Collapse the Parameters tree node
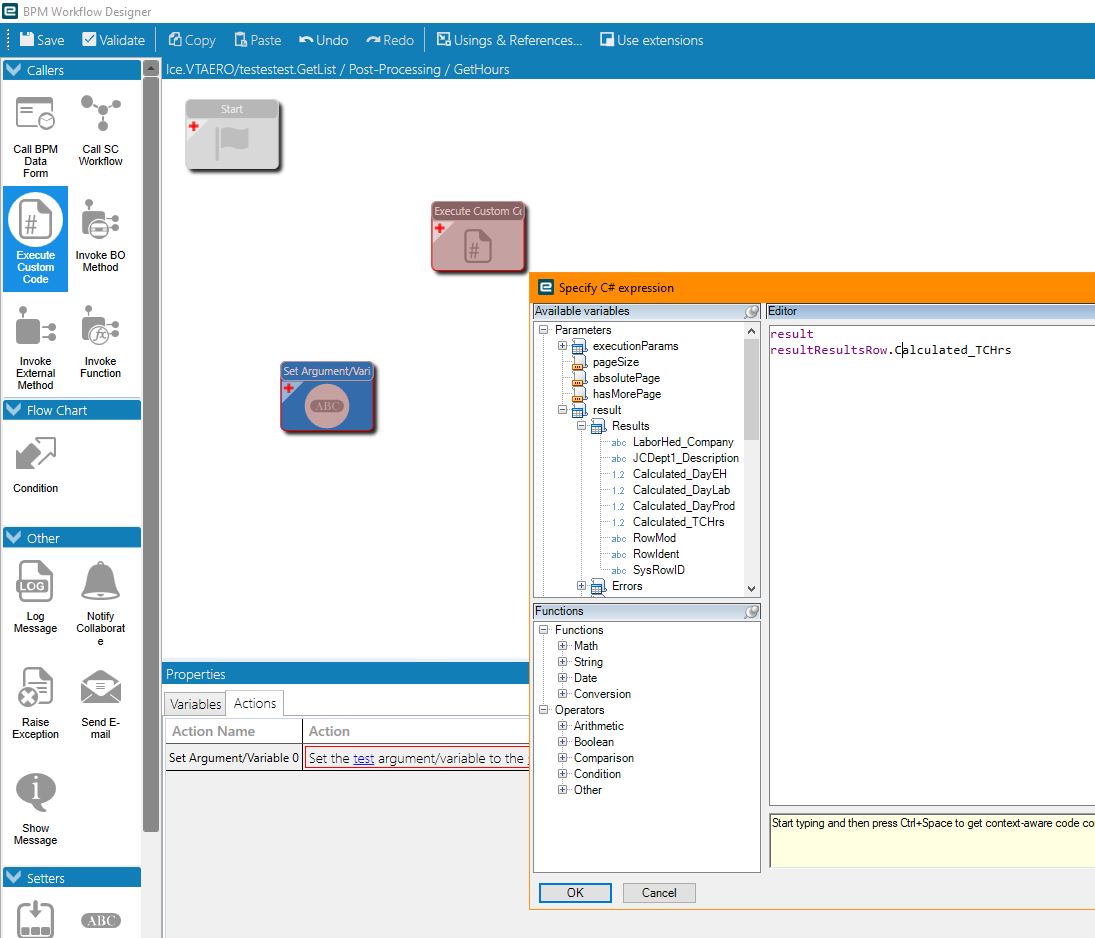Image resolution: width=1095 pixels, height=938 pixels. pyautogui.click(x=543, y=330)
